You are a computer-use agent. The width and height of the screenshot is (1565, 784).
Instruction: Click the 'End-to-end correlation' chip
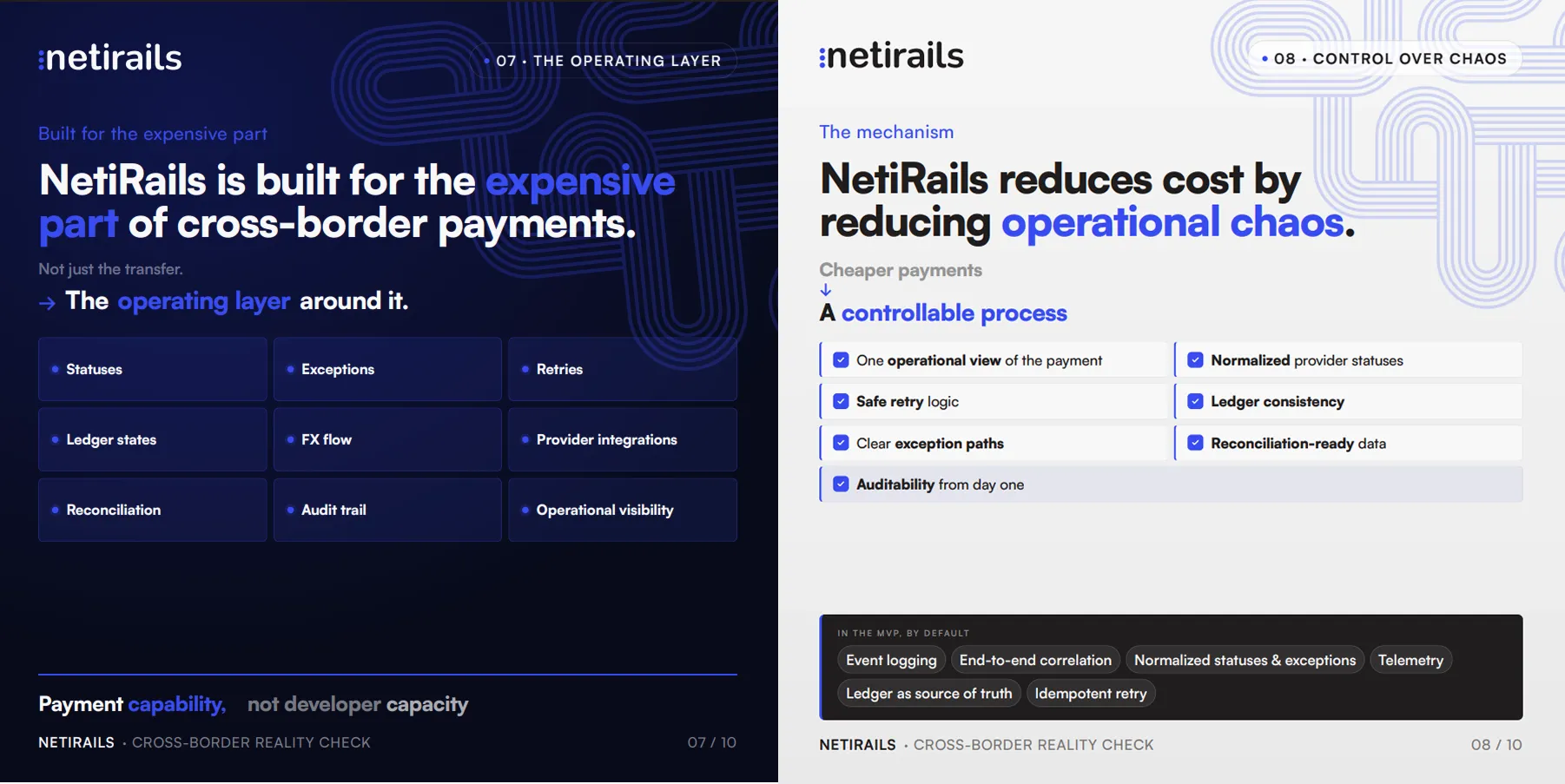point(1035,660)
